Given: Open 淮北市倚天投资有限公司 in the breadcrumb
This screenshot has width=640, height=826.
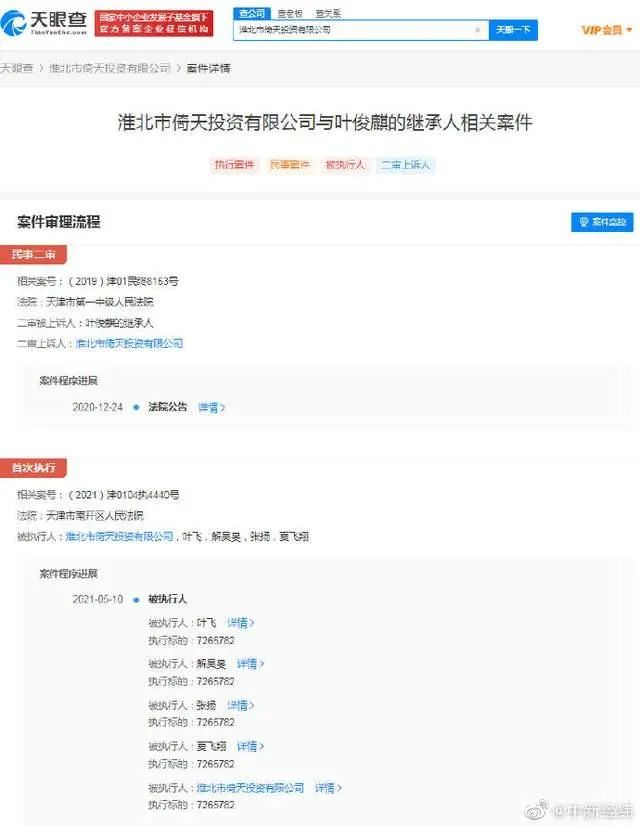Looking at the screenshot, I should [110, 68].
